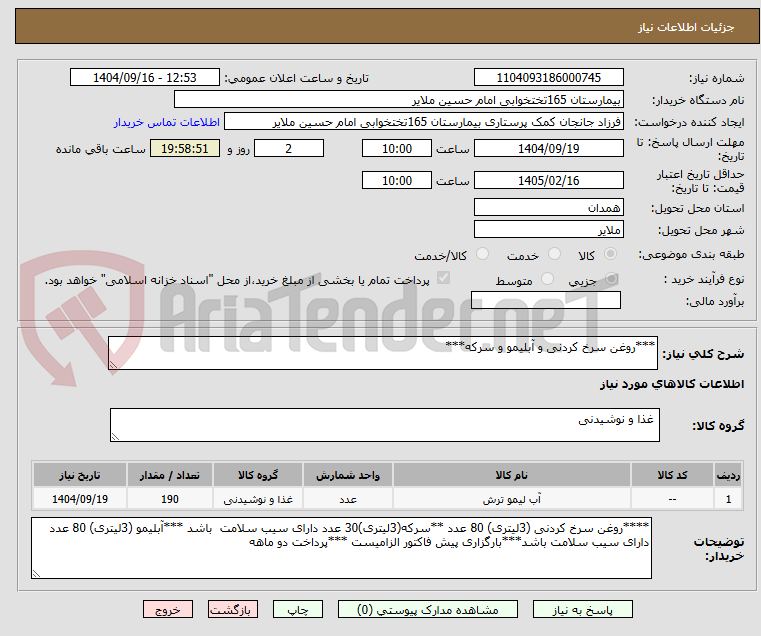Click the اطلاعات کالاهای مورد نیاز heading
Viewport: 761px width, 636px height.
click(x=672, y=384)
